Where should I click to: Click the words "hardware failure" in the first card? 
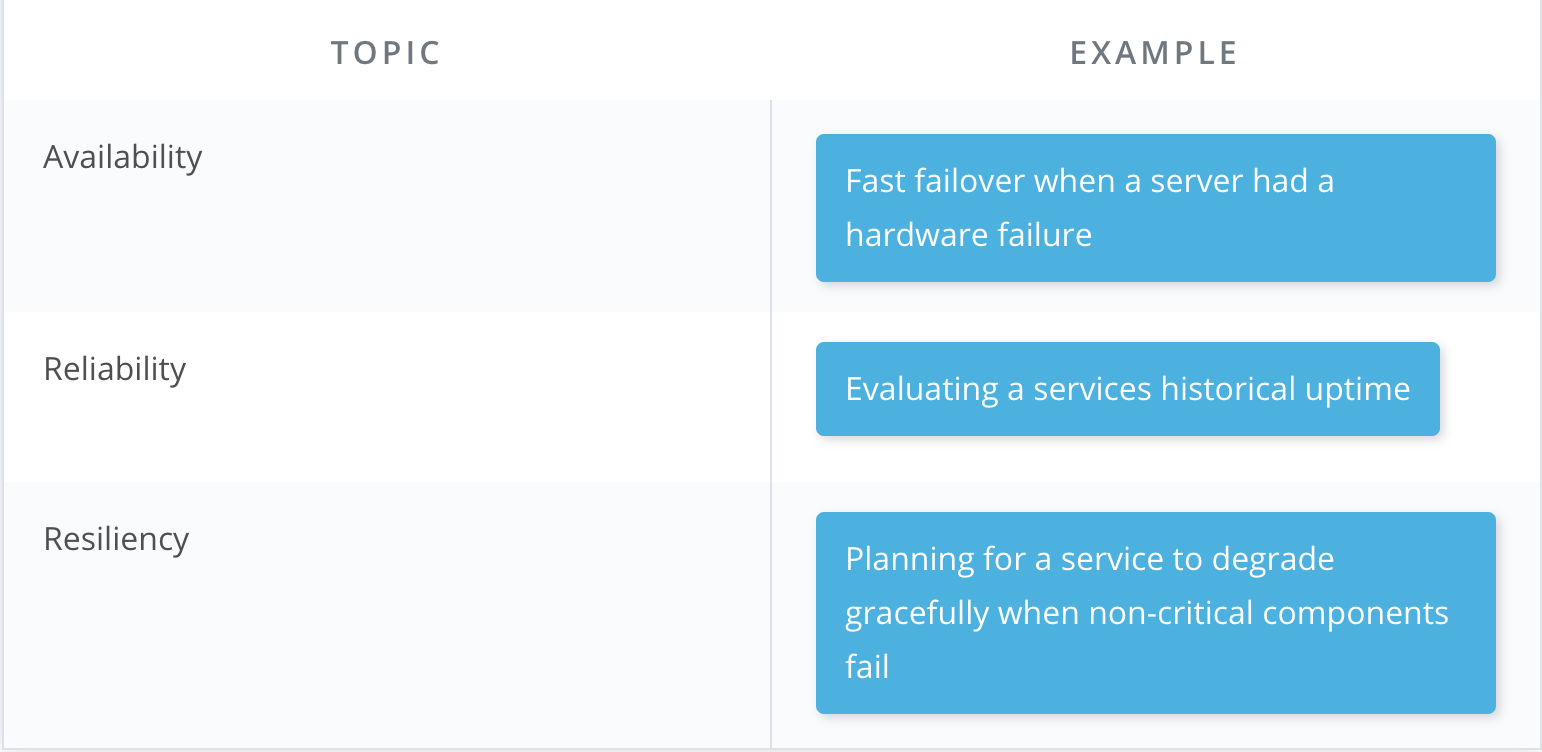click(x=968, y=235)
